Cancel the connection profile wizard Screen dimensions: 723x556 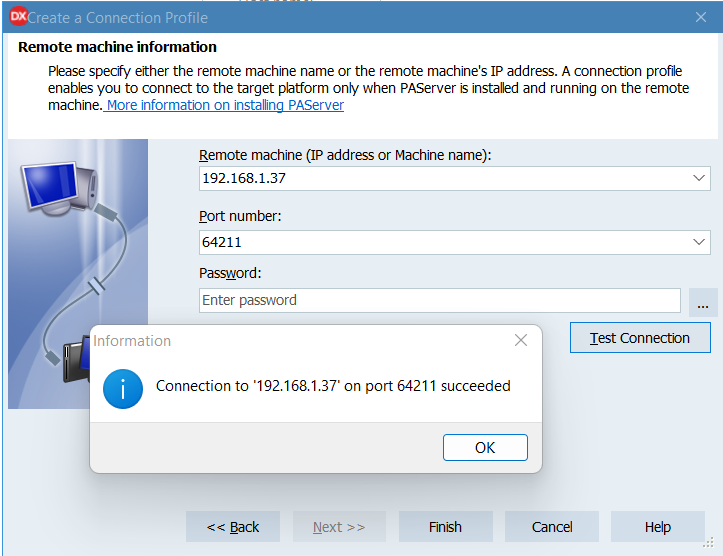tap(552, 526)
